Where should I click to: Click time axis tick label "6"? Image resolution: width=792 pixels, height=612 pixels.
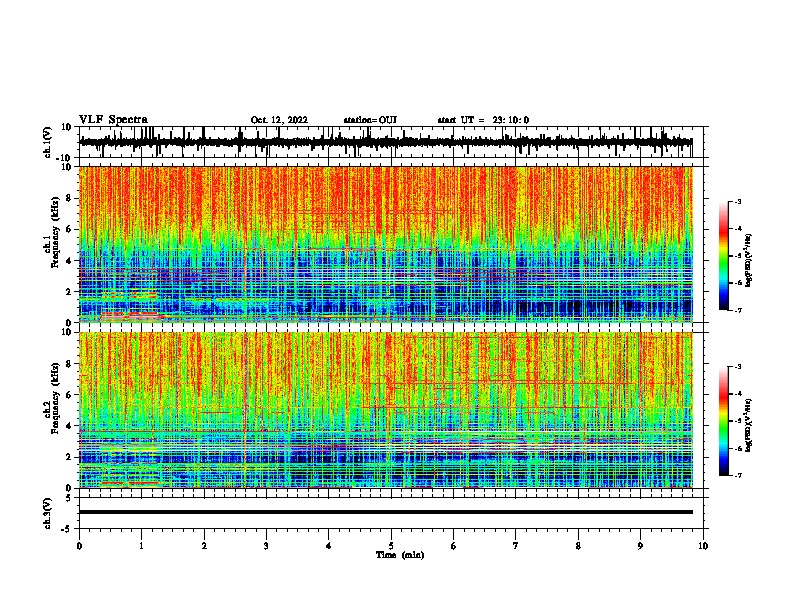454,546
